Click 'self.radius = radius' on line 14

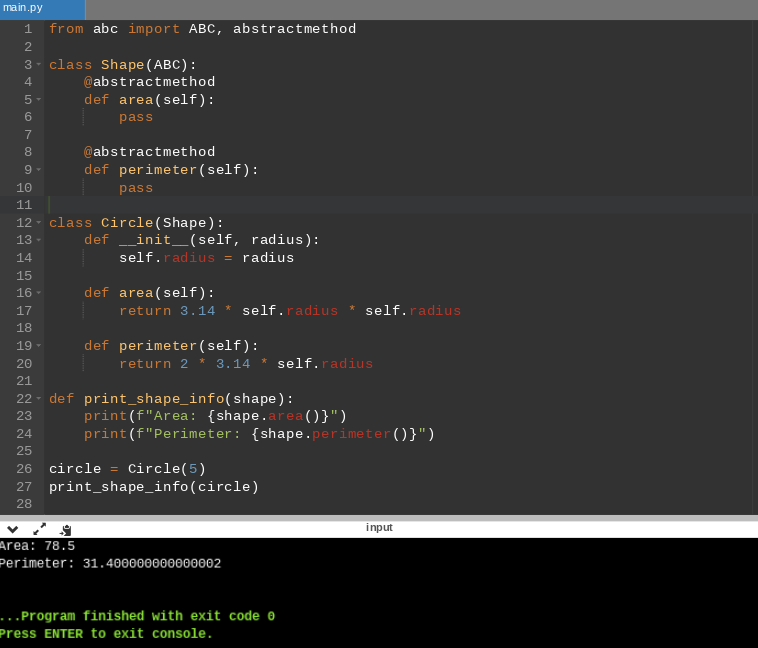206,258
